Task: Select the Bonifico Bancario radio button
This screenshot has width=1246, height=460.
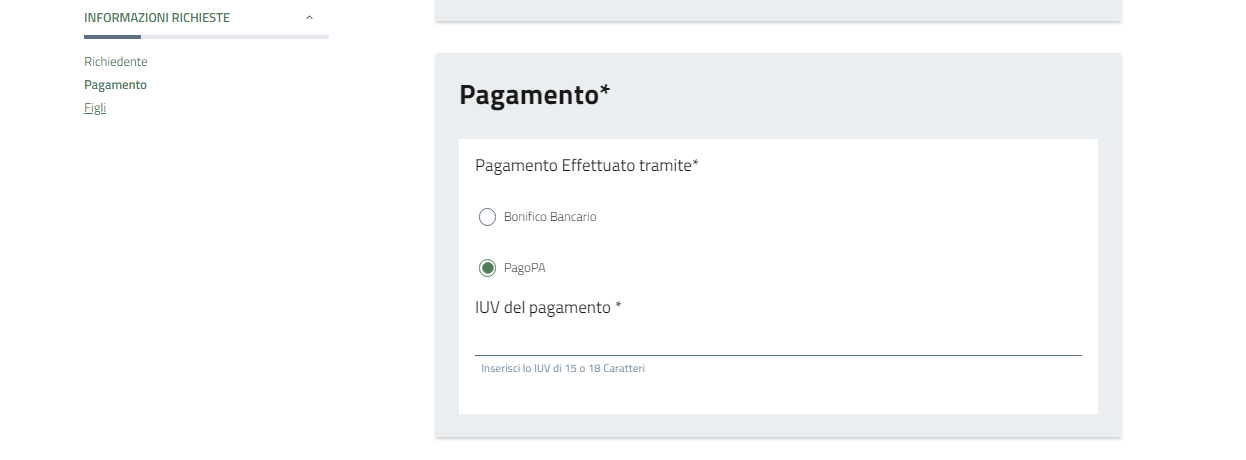Action: point(488,217)
